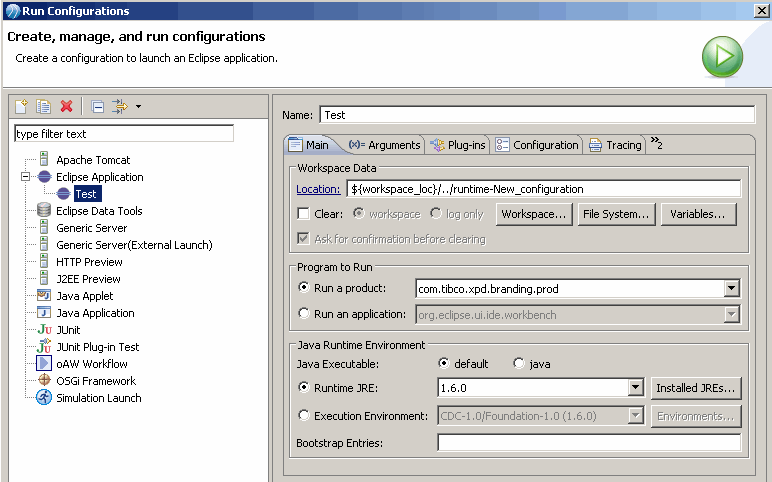This screenshot has width=772, height=482.
Task: Select the Runtime JRE radio button
Action: pyautogui.click(x=304, y=387)
